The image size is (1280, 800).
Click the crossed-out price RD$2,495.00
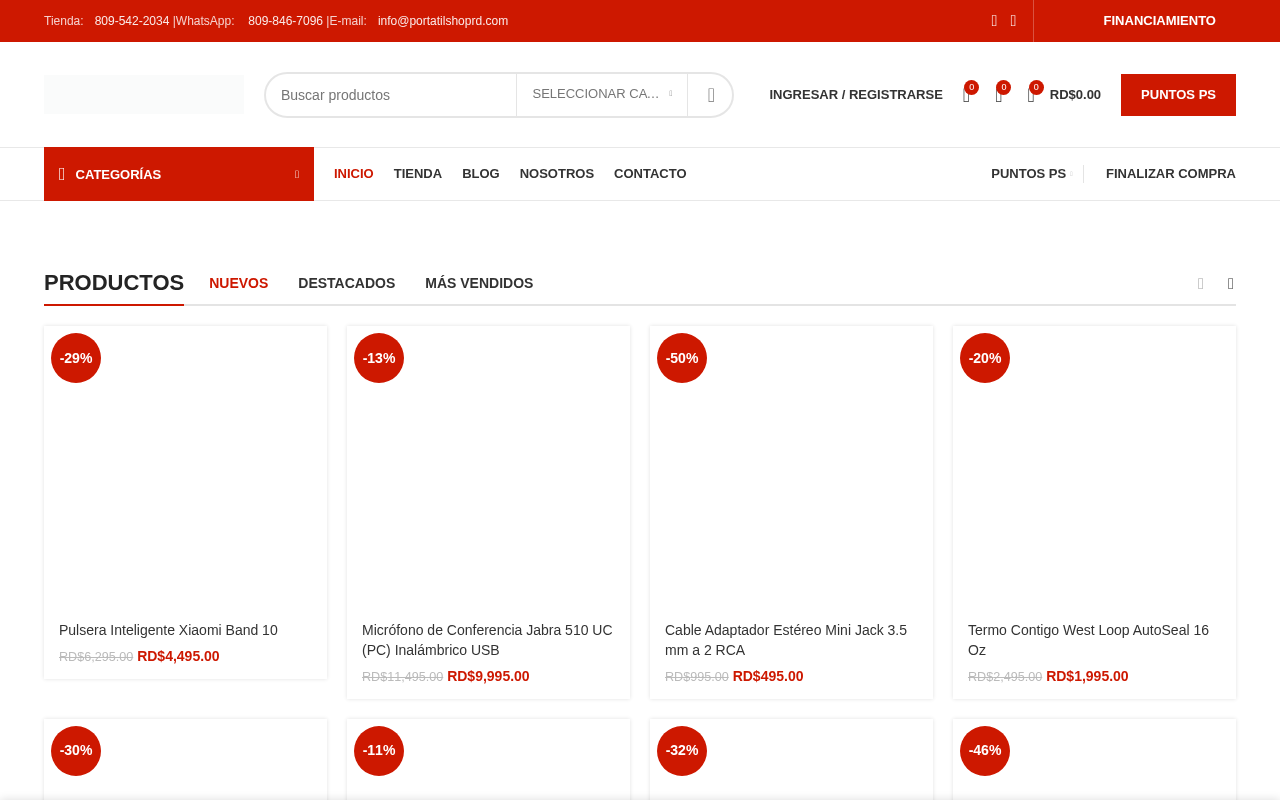(1005, 677)
